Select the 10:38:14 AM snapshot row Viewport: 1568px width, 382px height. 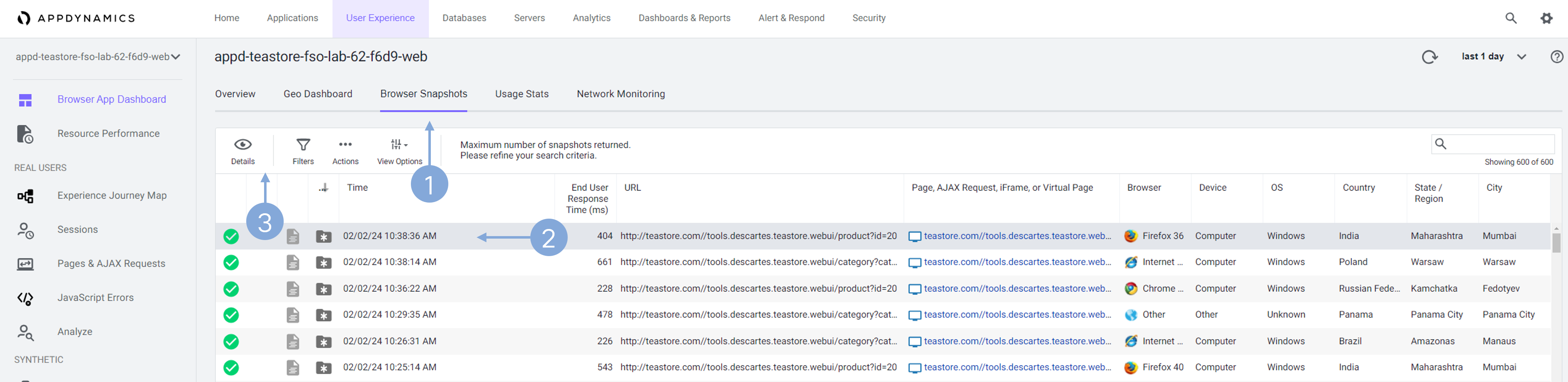tap(390, 263)
